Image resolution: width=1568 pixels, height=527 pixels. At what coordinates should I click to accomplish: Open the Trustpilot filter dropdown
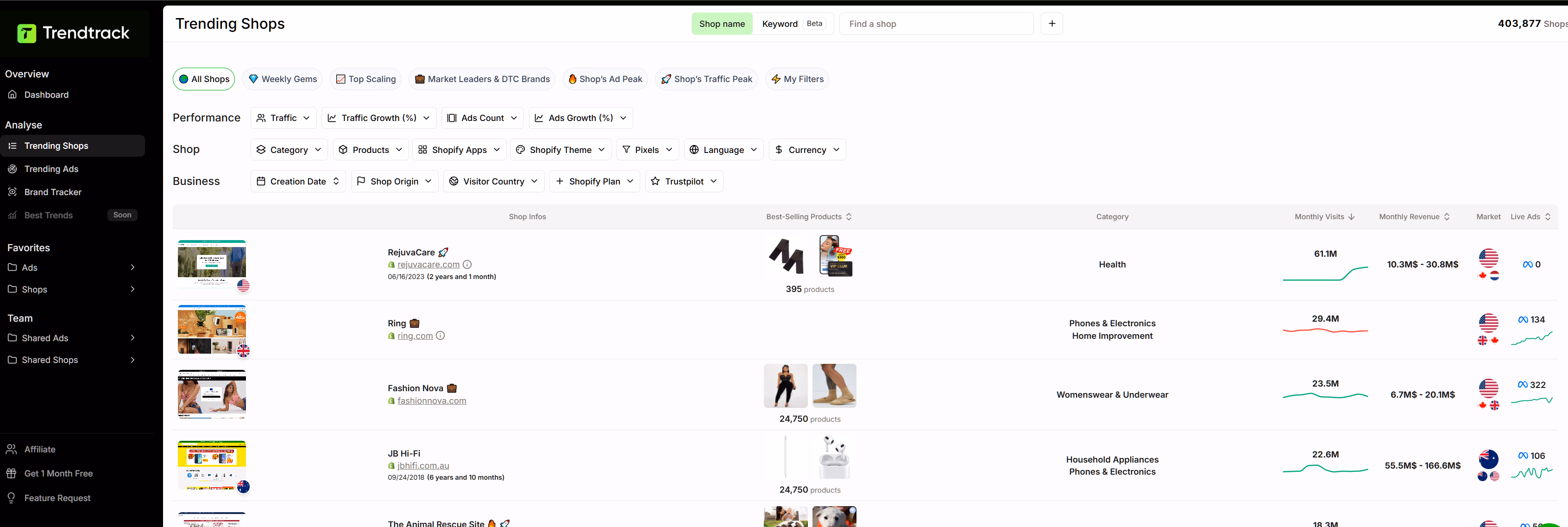click(x=684, y=181)
